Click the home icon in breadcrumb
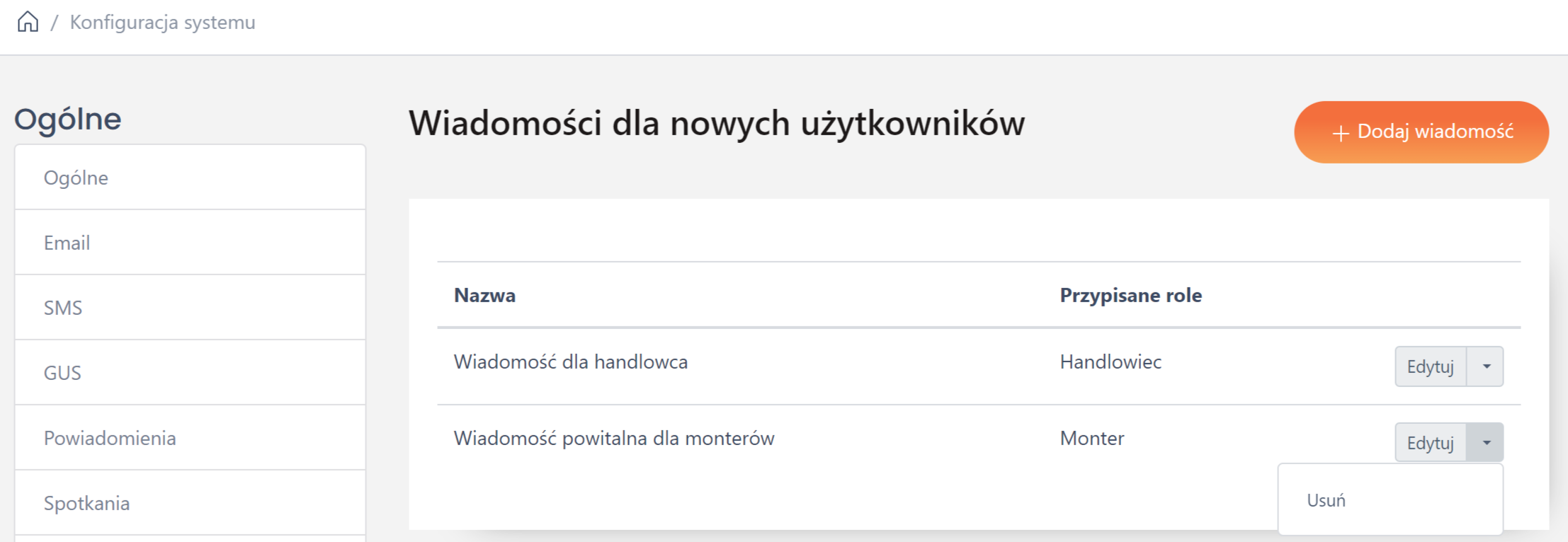Image resolution: width=1568 pixels, height=542 pixels. (x=28, y=22)
